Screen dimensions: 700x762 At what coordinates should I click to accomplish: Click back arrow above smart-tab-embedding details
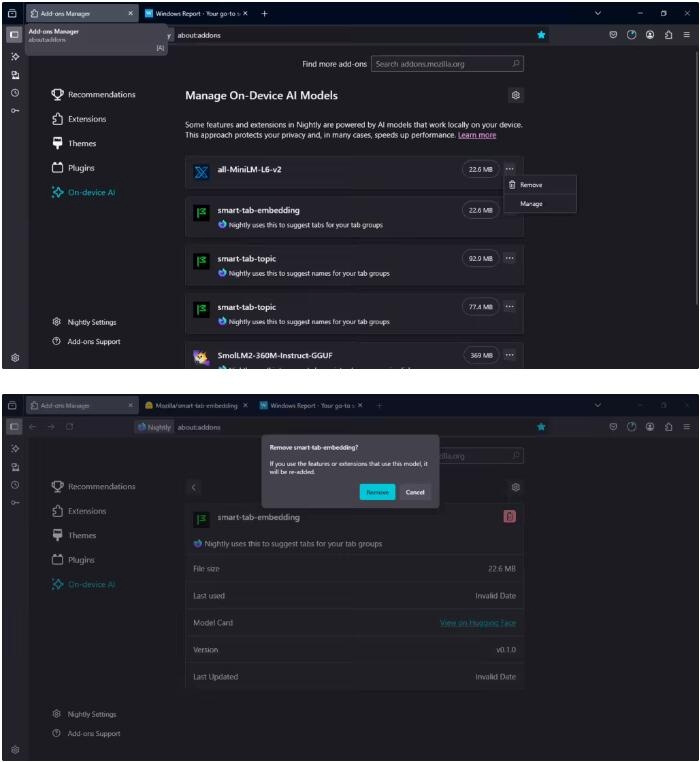click(x=193, y=487)
